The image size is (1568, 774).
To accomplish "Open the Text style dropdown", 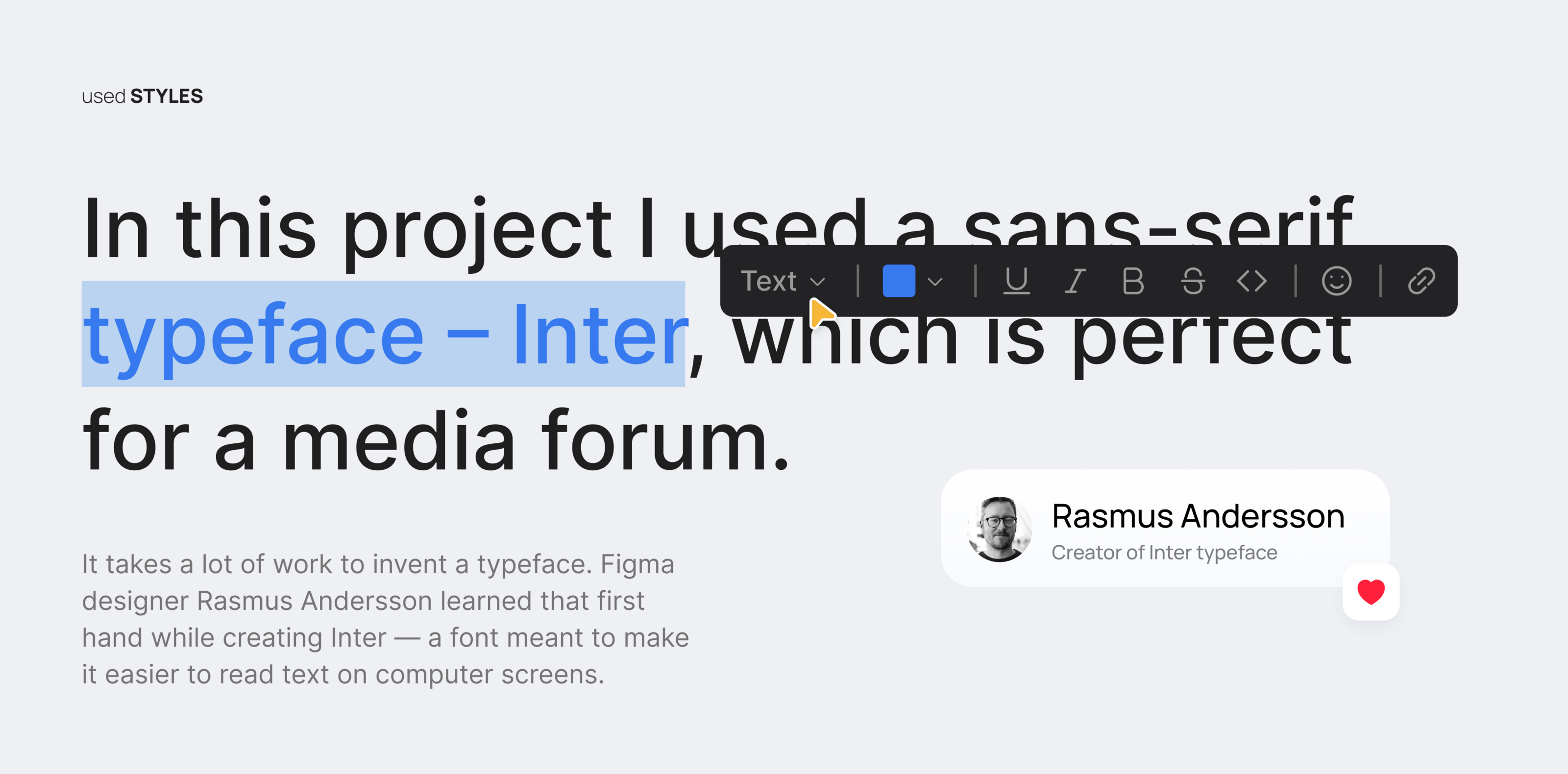I will [x=782, y=281].
